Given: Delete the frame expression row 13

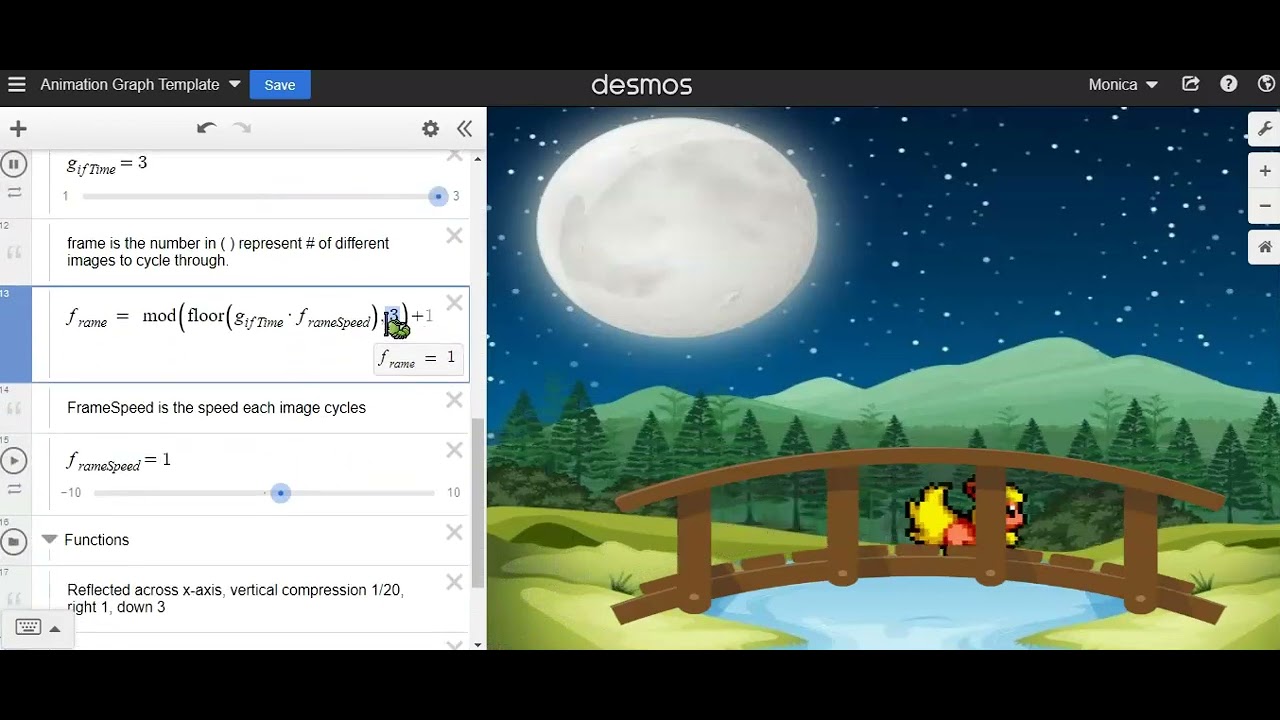Looking at the screenshot, I should [454, 302].
